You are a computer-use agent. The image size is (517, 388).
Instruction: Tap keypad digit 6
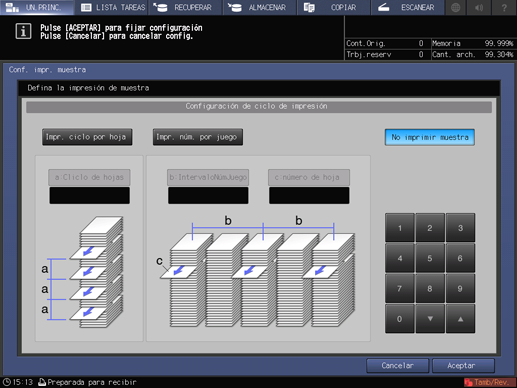460,258
